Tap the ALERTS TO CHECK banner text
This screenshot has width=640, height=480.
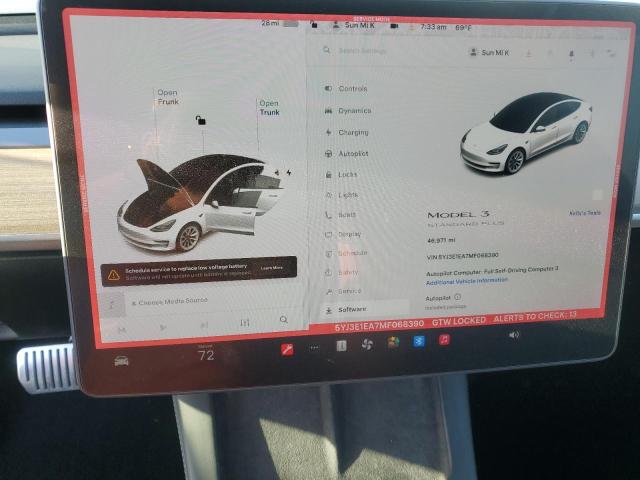535,316
